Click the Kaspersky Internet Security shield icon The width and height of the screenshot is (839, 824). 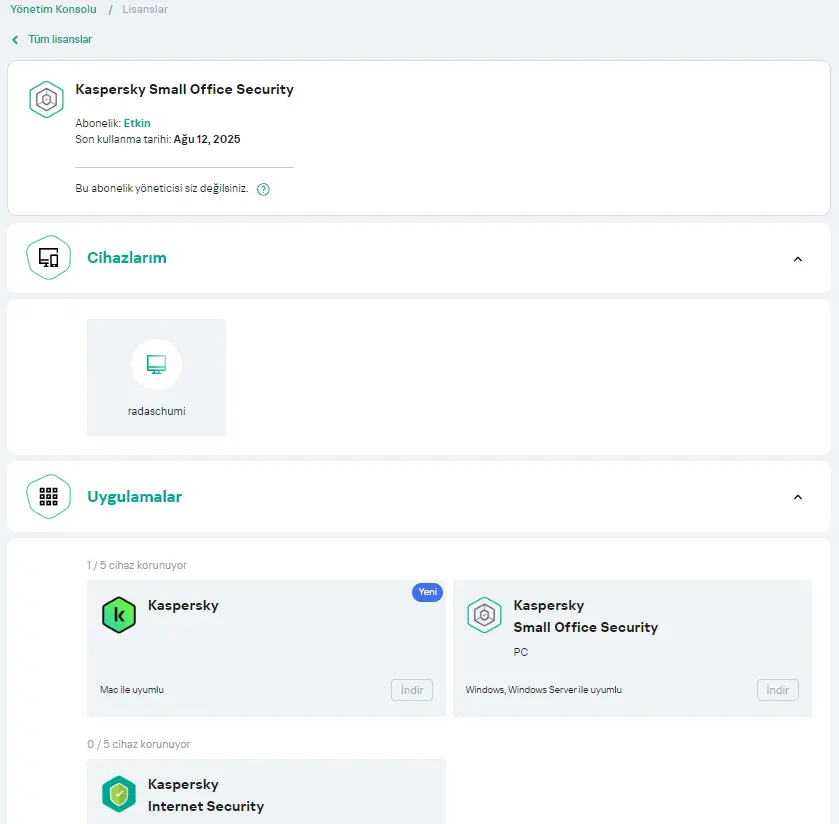[x=119, y=794]
